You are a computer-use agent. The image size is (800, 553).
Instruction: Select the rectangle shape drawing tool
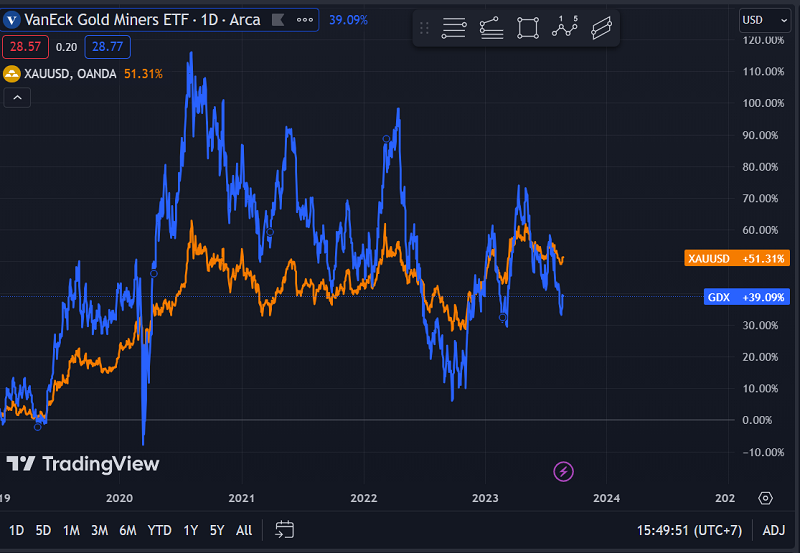(x=527, y=29)
